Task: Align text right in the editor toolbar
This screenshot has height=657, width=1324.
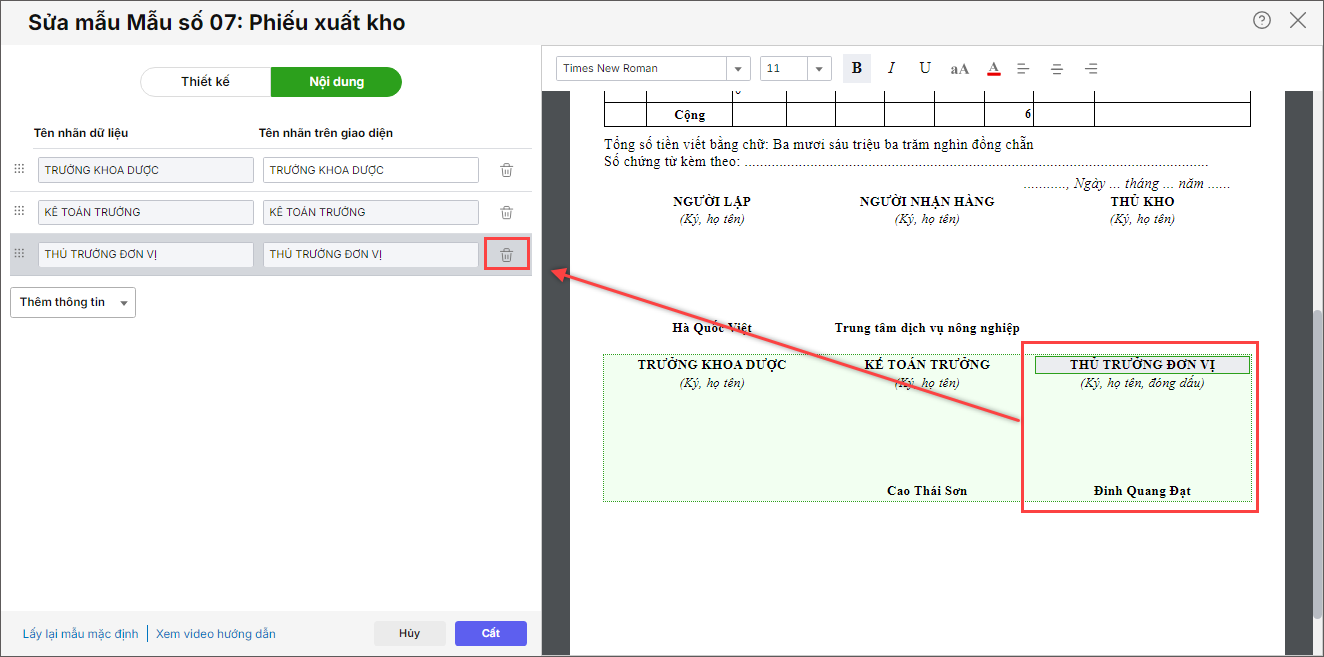Action: tap(1091, 69)
